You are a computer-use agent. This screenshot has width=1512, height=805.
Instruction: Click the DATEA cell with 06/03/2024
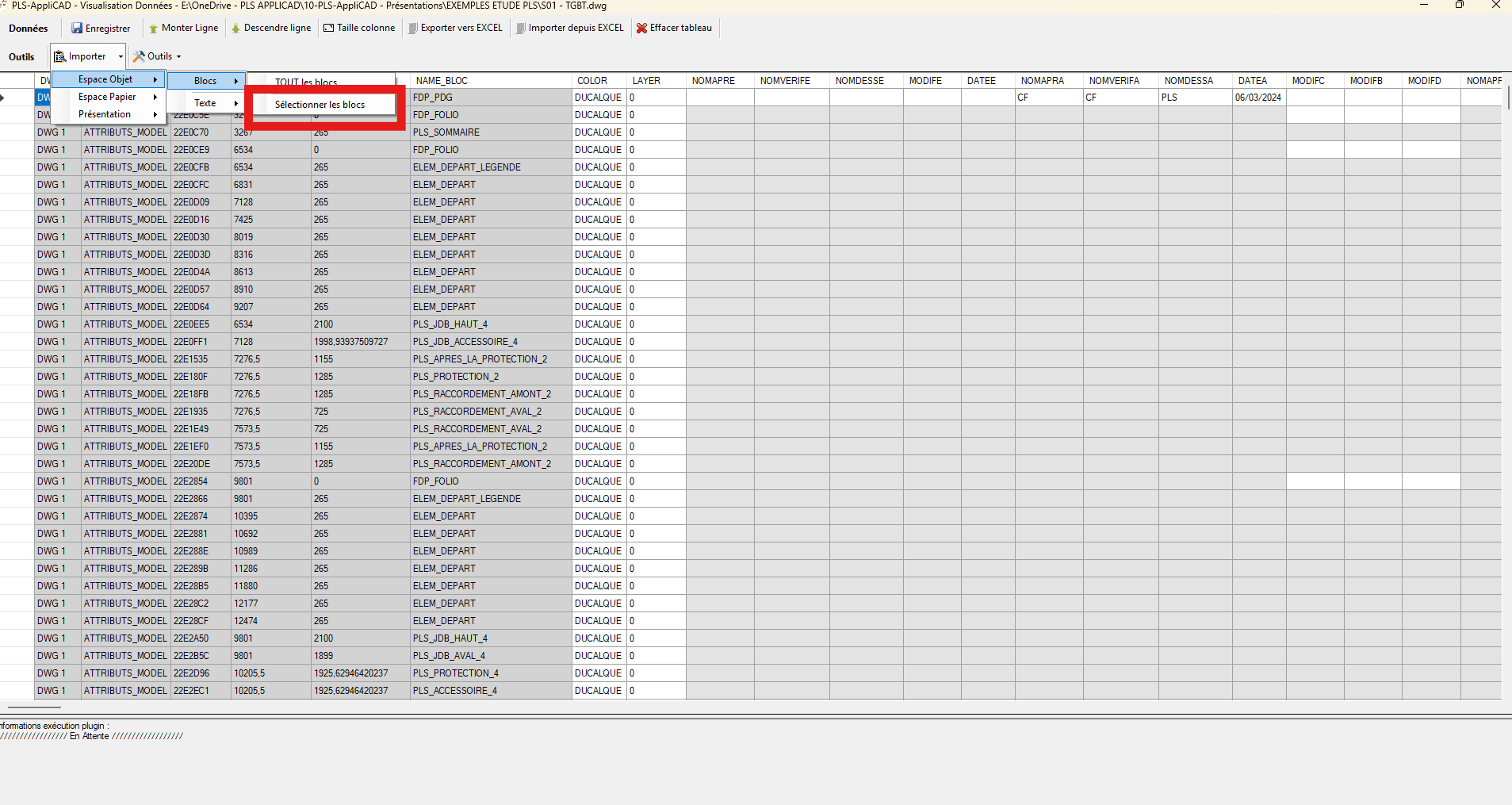[x=1258, y=98]
